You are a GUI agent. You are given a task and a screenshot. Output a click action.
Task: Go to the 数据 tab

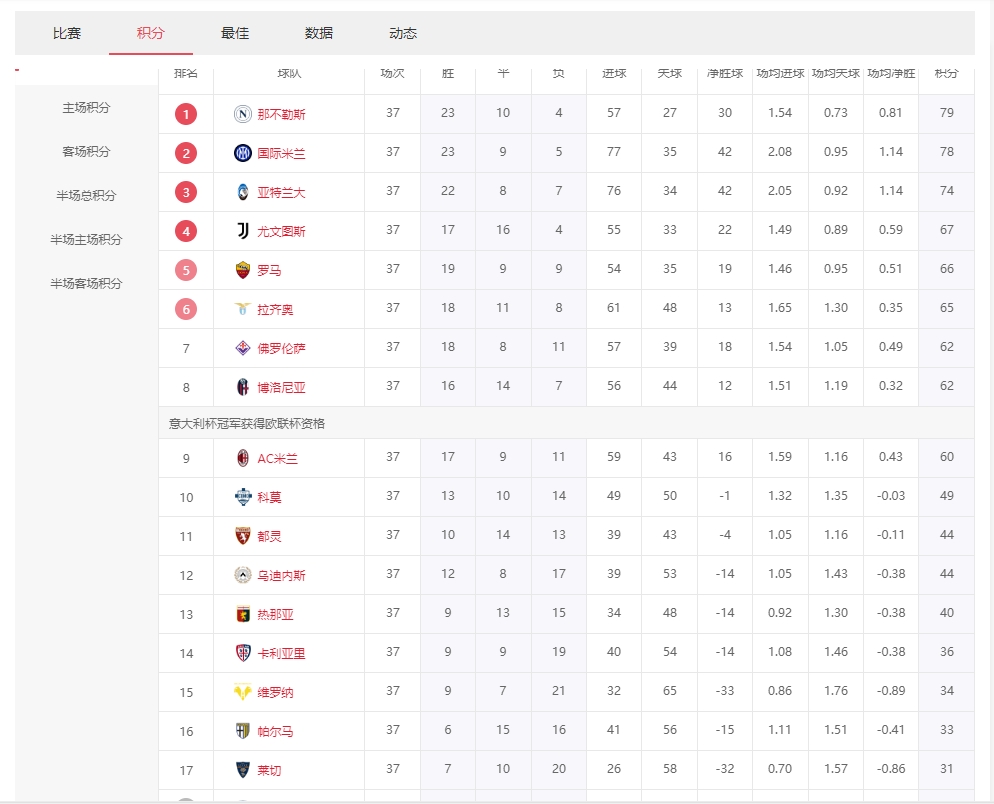[x=319, y=33]
